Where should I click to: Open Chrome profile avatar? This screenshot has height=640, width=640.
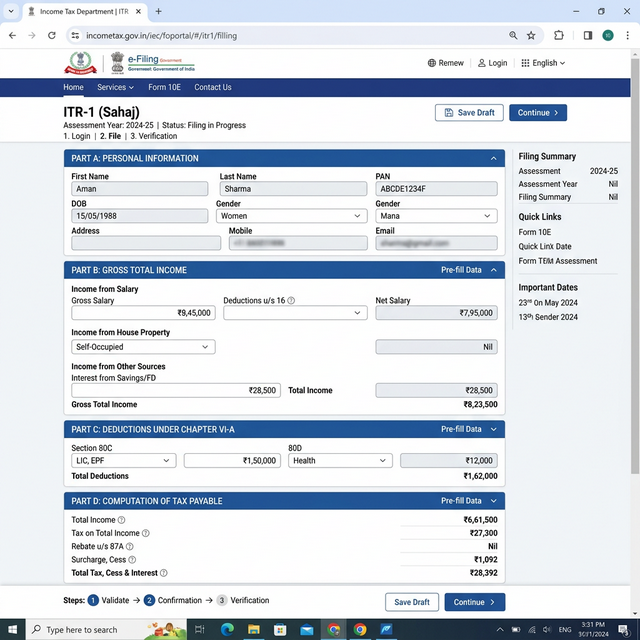pos(608,36)
